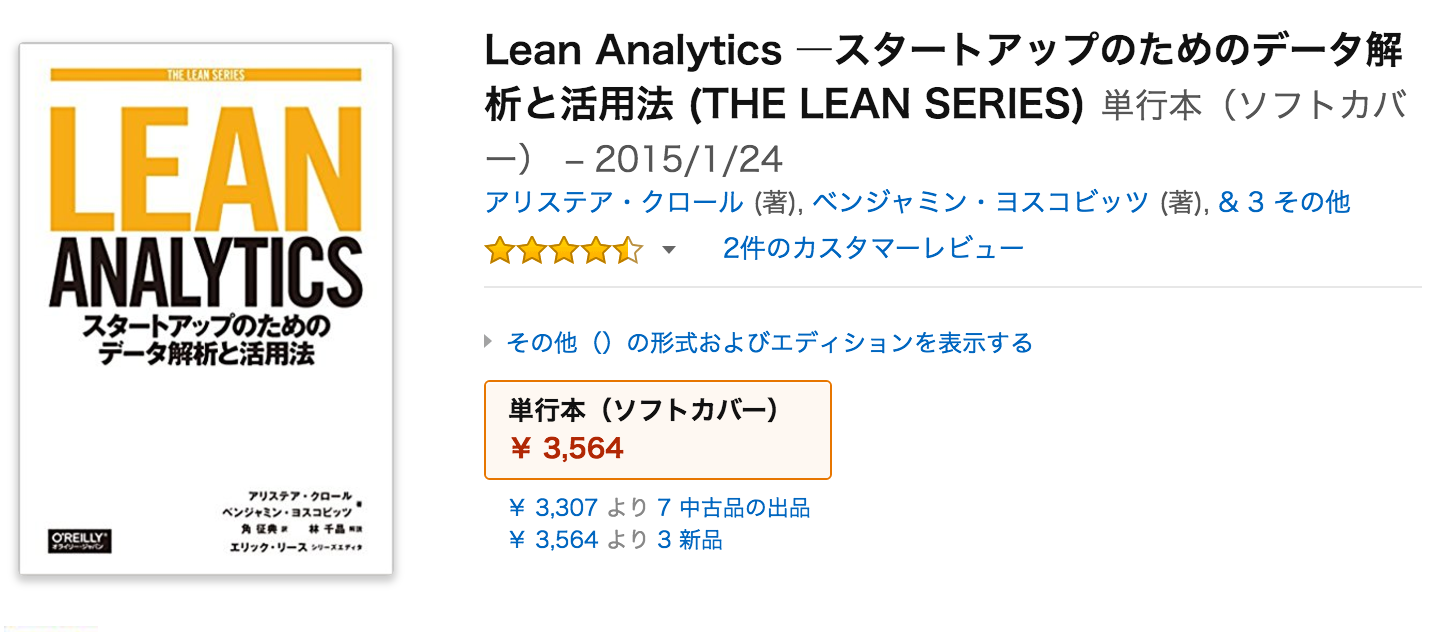View the 3 新品 new offers
The width and height of the screenshot is (1440, 632).
(690, 540)
